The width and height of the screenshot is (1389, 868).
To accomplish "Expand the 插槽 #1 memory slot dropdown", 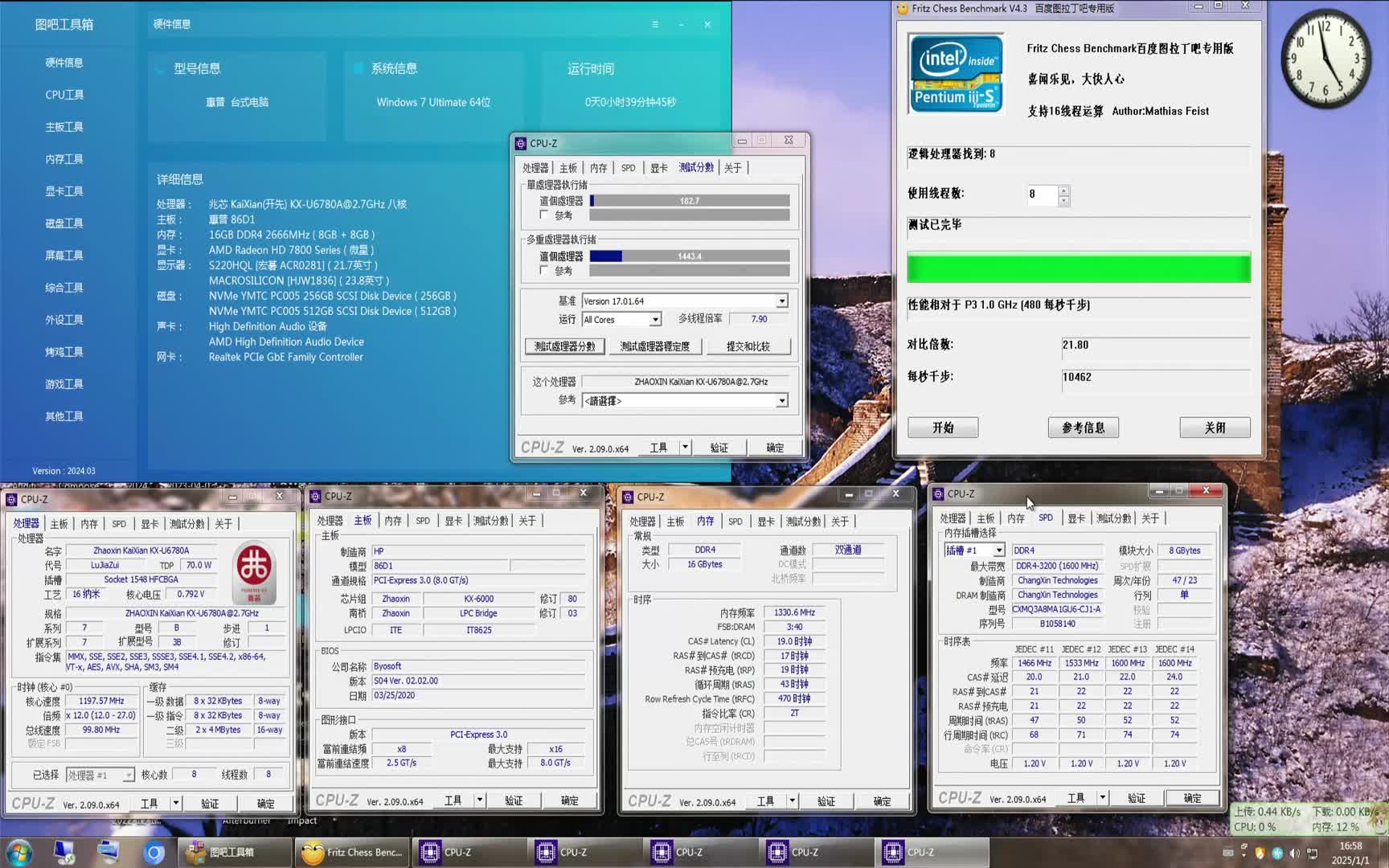I will (x=998, y=551).
